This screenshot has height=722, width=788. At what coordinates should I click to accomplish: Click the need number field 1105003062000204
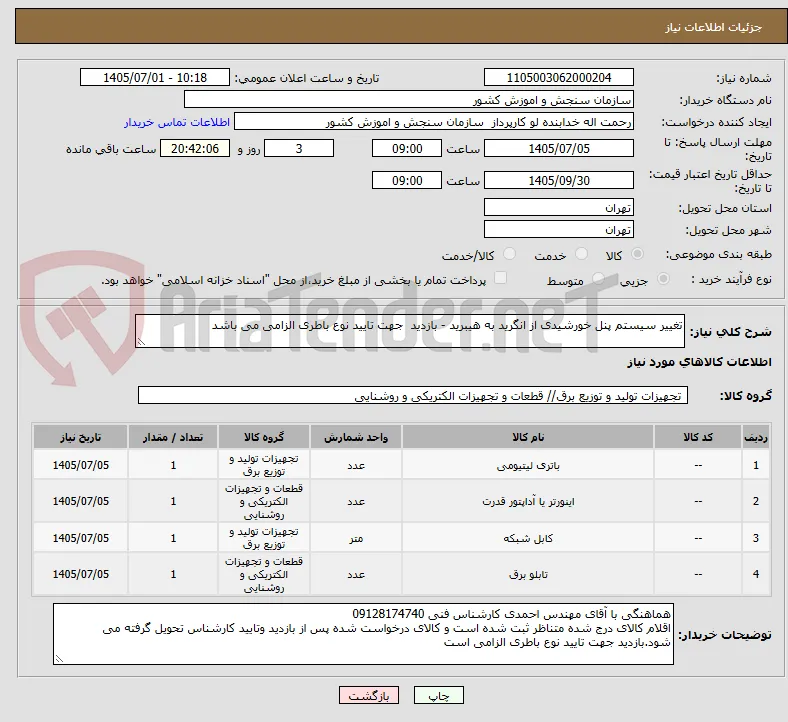click(558, 78)
